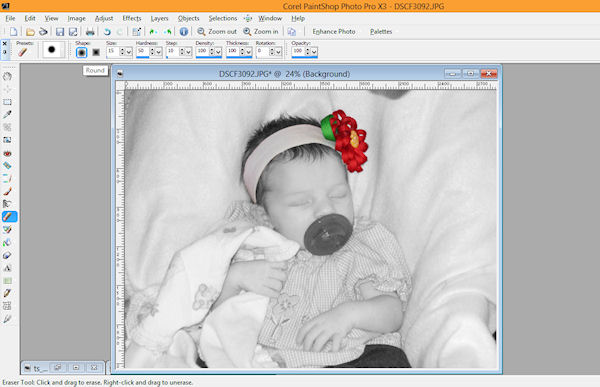Open the Selections menu
Viewport: 600px width, 387px height.
223,18
